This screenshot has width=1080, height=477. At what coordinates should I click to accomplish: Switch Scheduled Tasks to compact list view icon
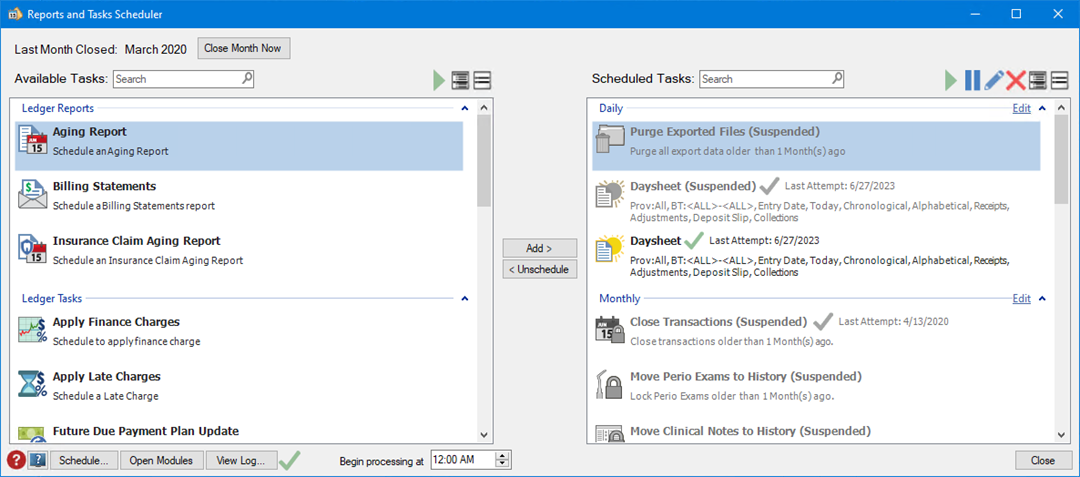(x=1059, y=81)
